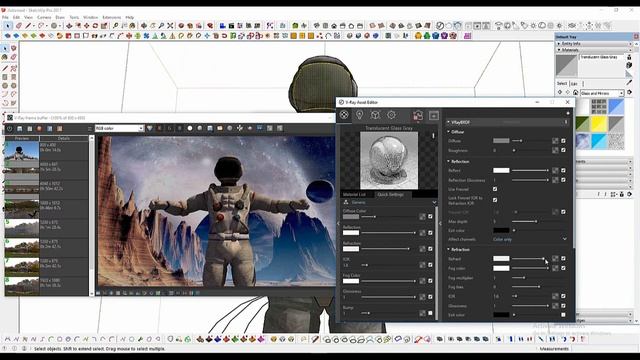Toggle the Use Fresnel checkbox
Image resolution: width=640 pixels, height=360 pixels.
pyautogui.click(x=495, y=189)
